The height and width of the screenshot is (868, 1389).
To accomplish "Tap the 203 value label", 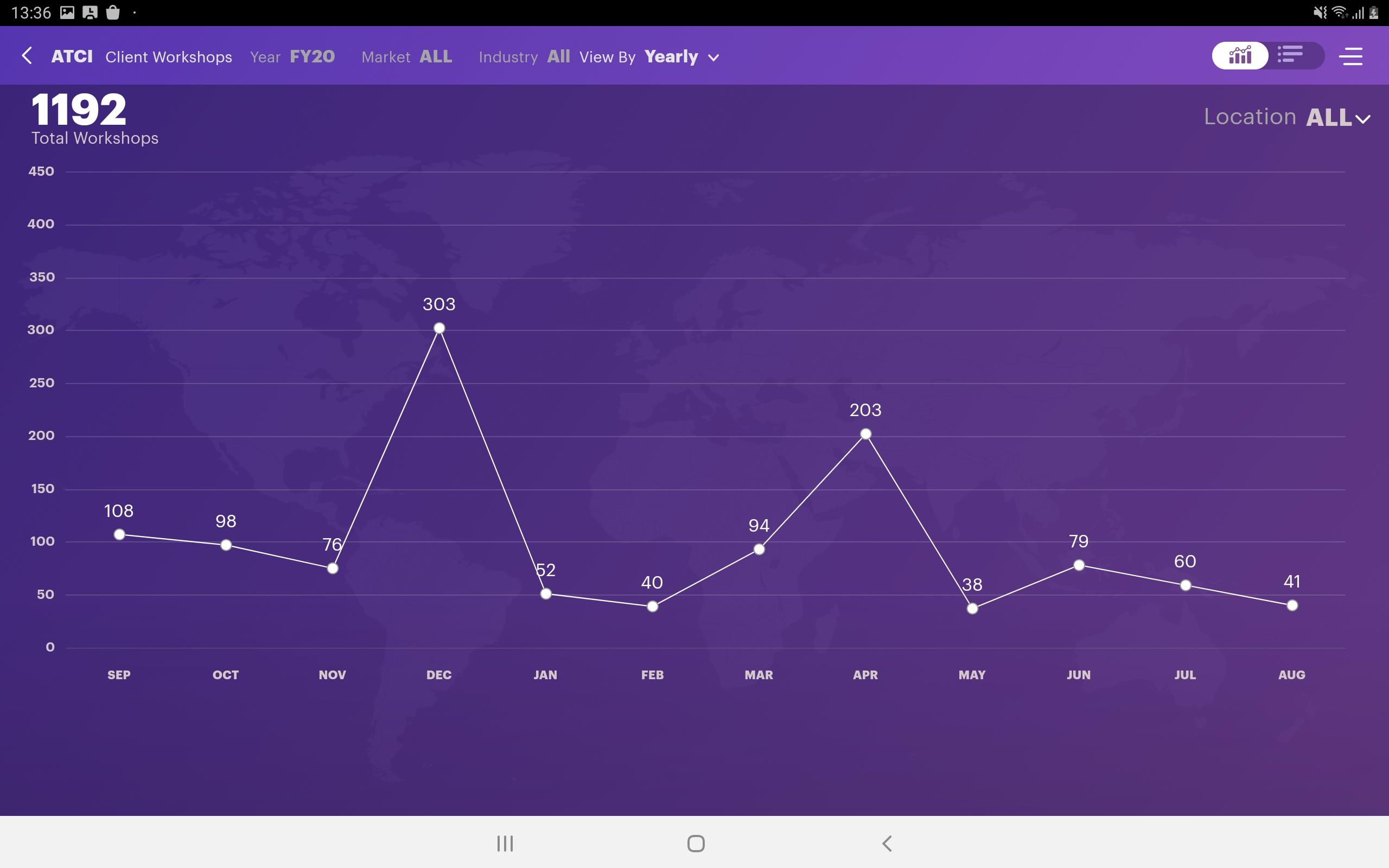I will coord(865,410).
